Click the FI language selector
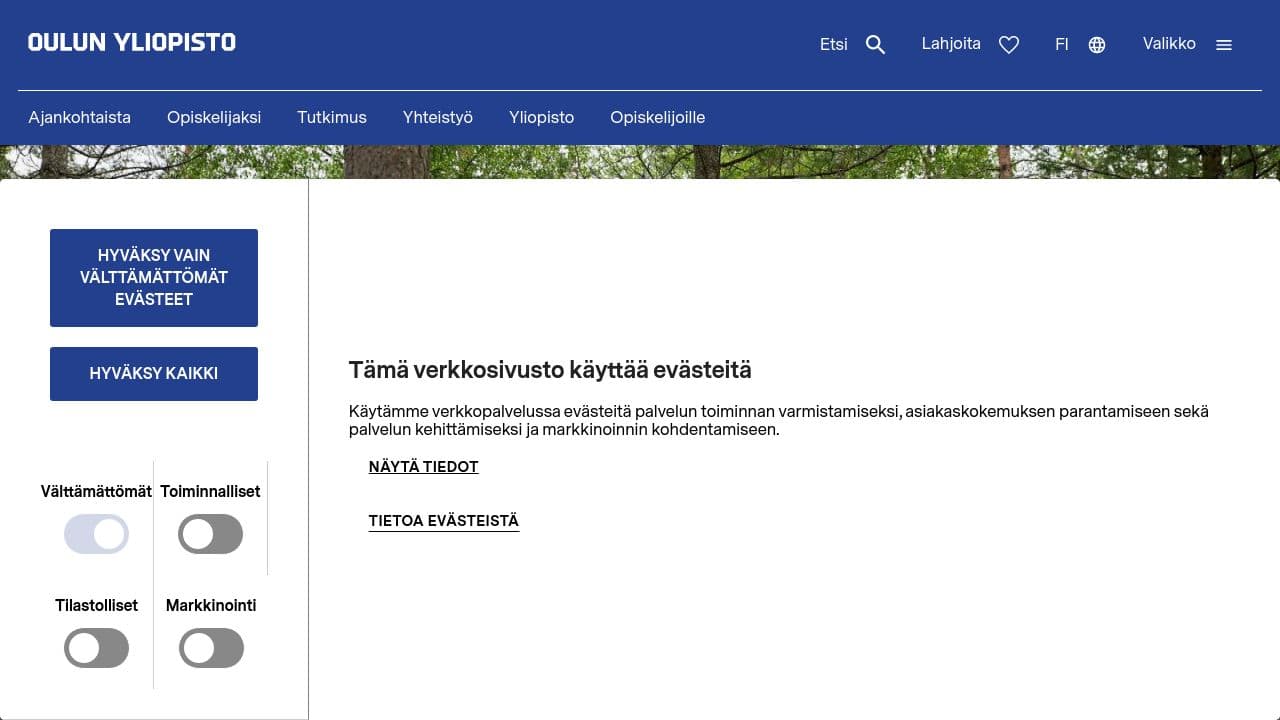 (1062, 44)
